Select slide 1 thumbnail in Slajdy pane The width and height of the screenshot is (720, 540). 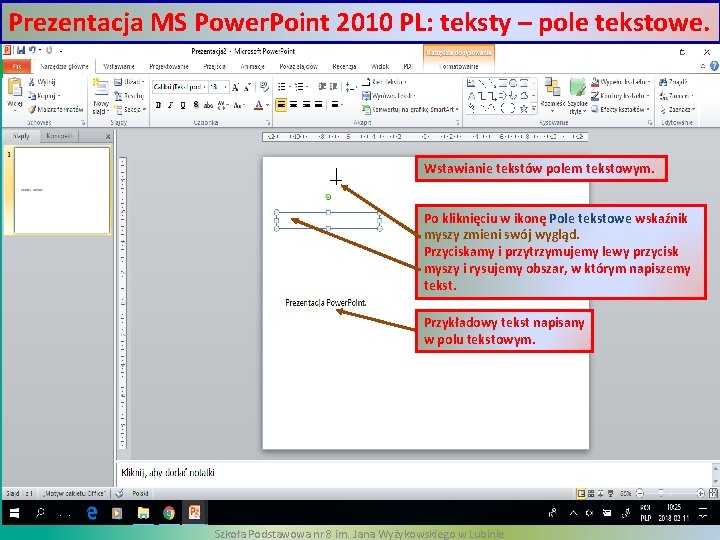tap(62, 190)
